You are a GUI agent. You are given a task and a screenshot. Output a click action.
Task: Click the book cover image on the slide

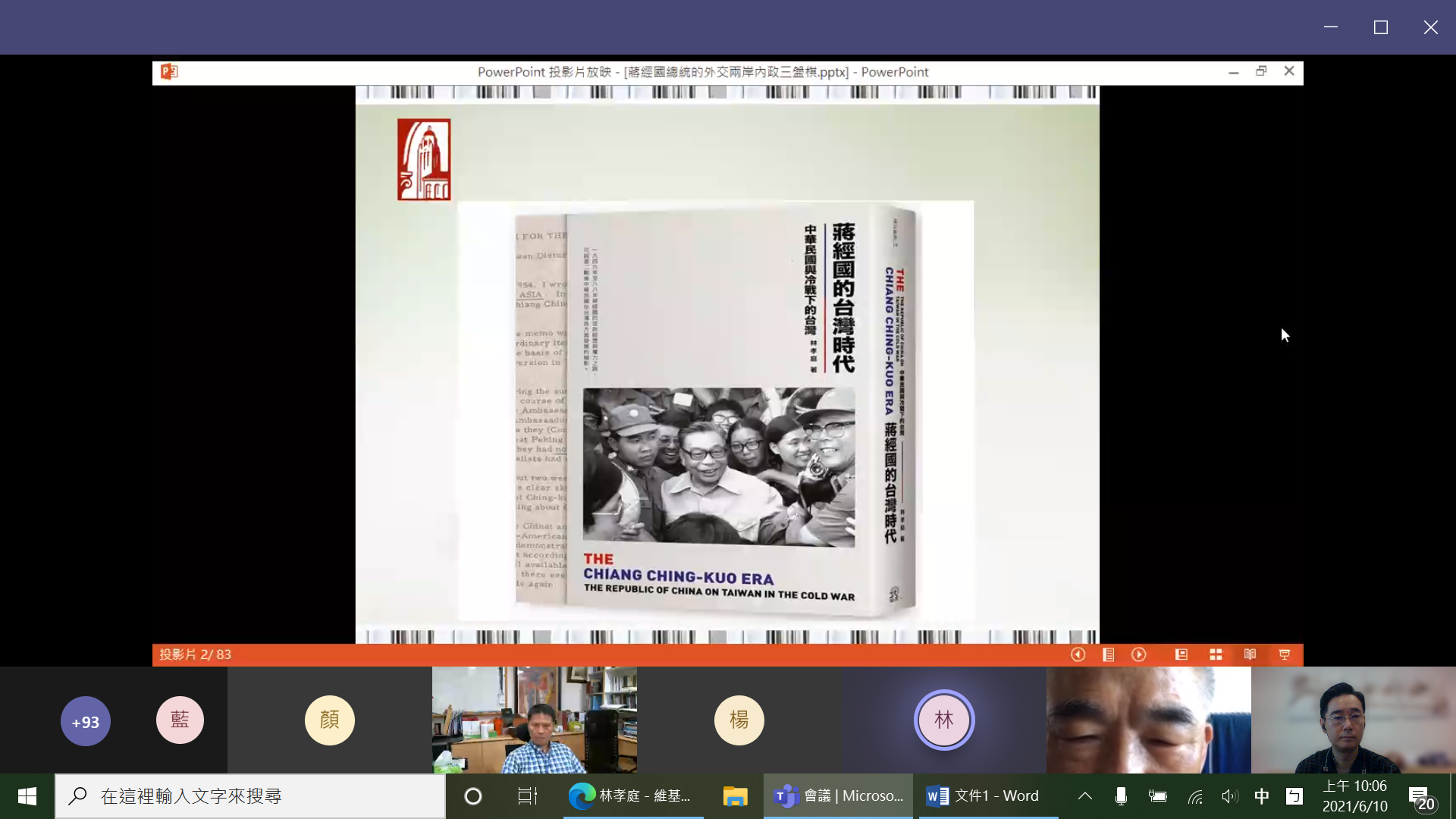[x=715, y=410]
